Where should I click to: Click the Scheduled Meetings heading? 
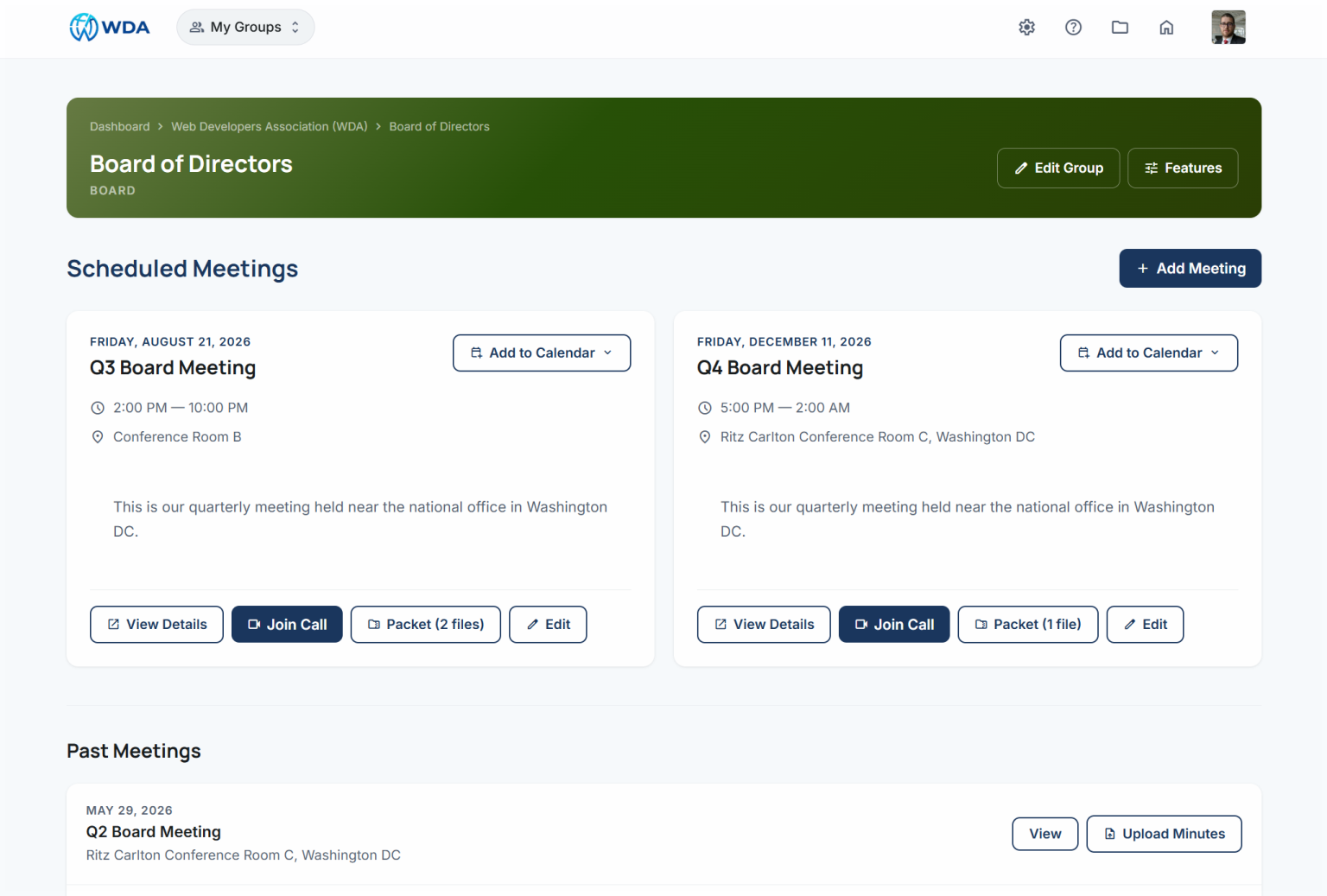coord(182,269)
